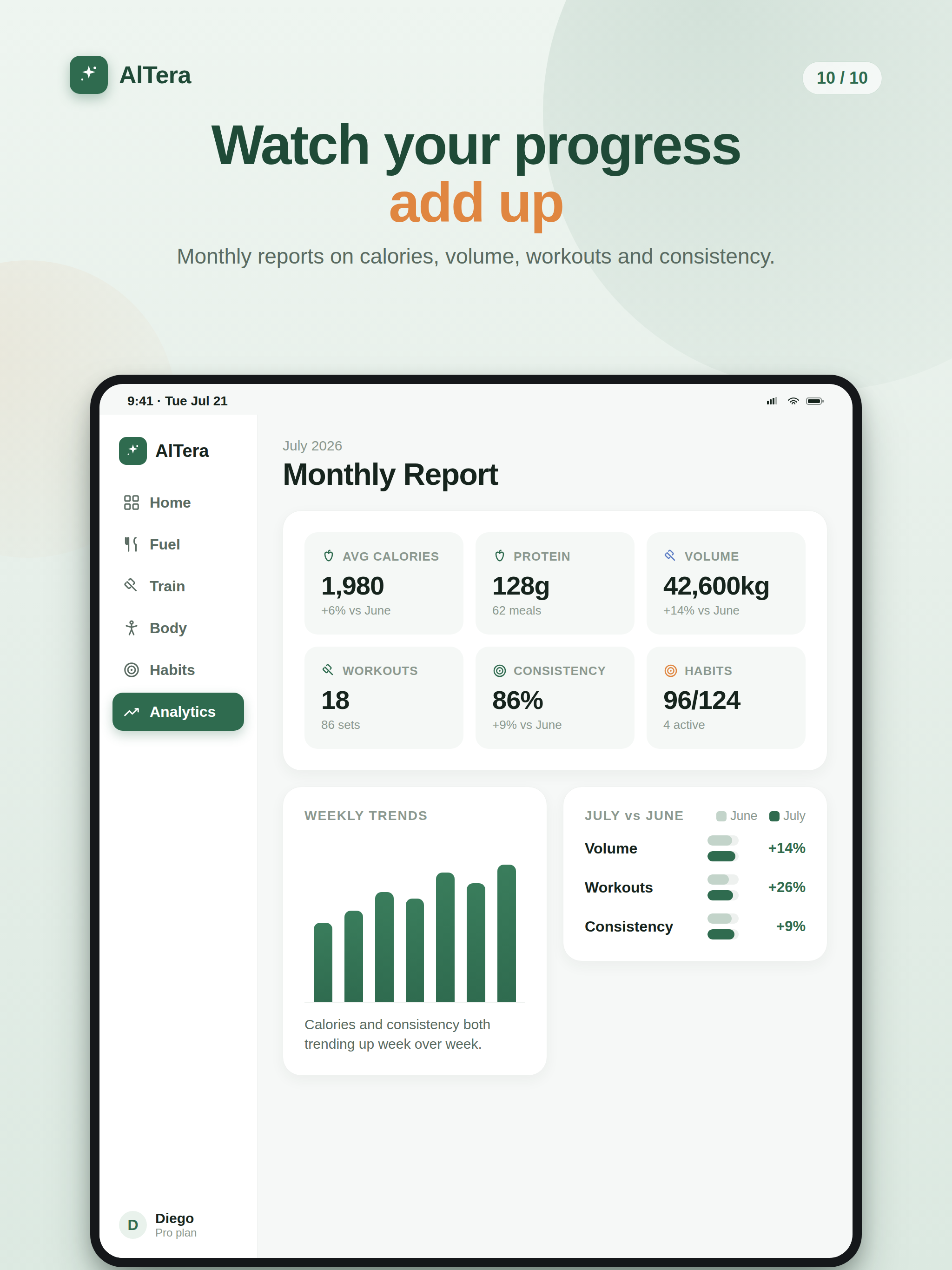Click the "4 active" habits text
Image resolution: width=952 pixels, height=1270 pixels.
coord(684,725)
